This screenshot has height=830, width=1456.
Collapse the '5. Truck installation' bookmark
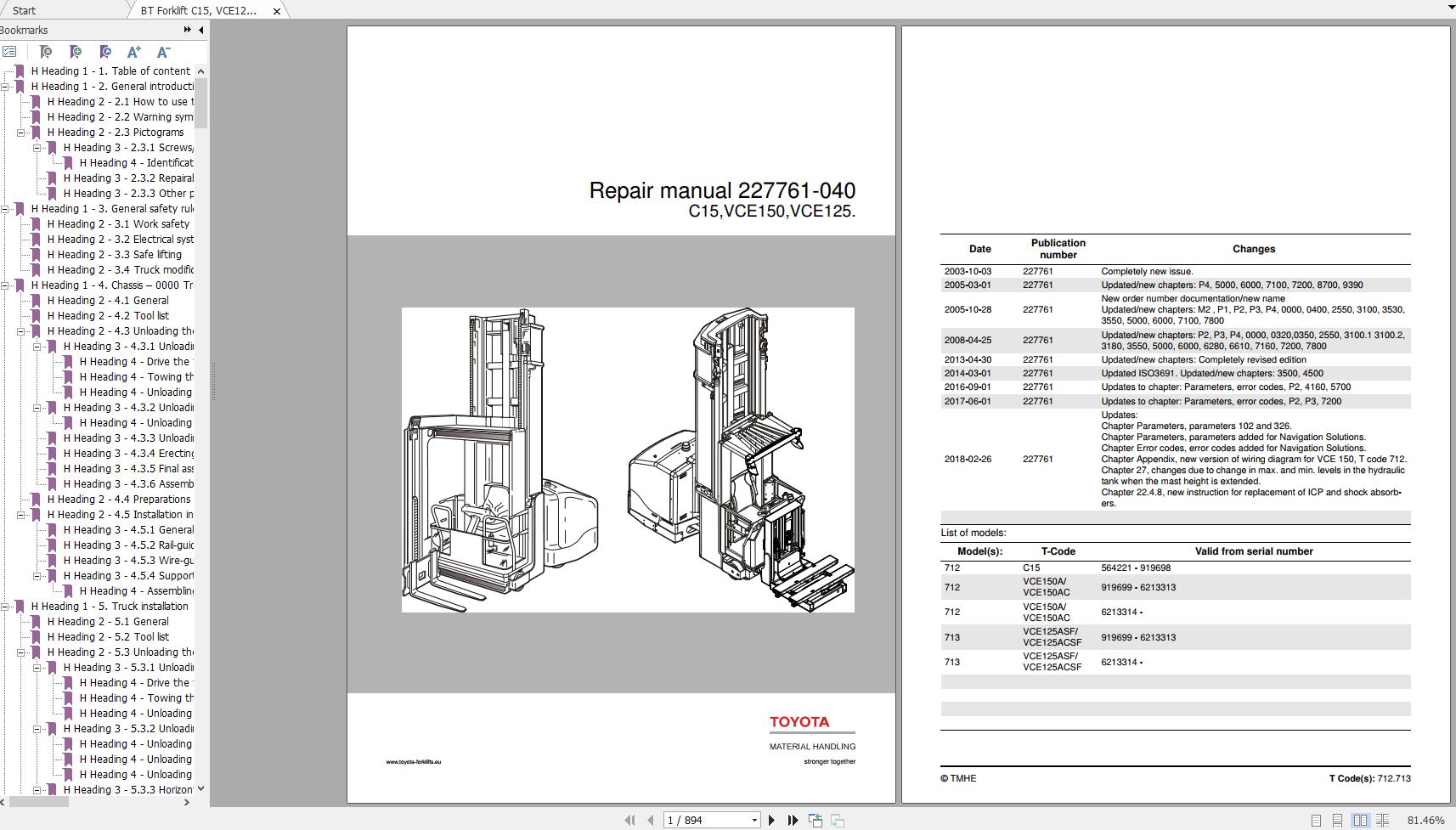click(5, 606)
